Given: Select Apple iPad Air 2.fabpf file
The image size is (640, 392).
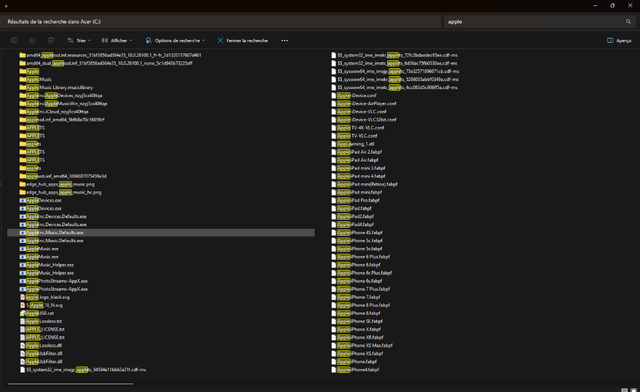Looking at the screenshot, I should [x=356, y=152].
